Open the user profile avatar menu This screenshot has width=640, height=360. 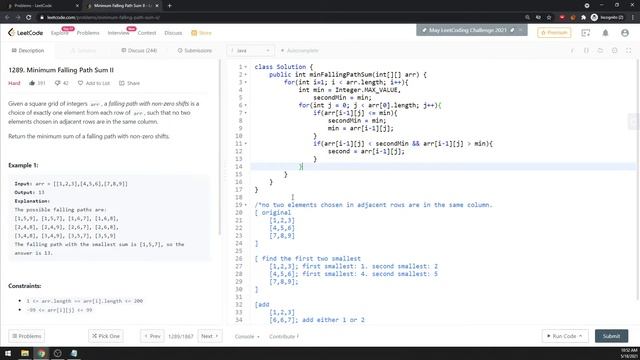click(625, 33)
